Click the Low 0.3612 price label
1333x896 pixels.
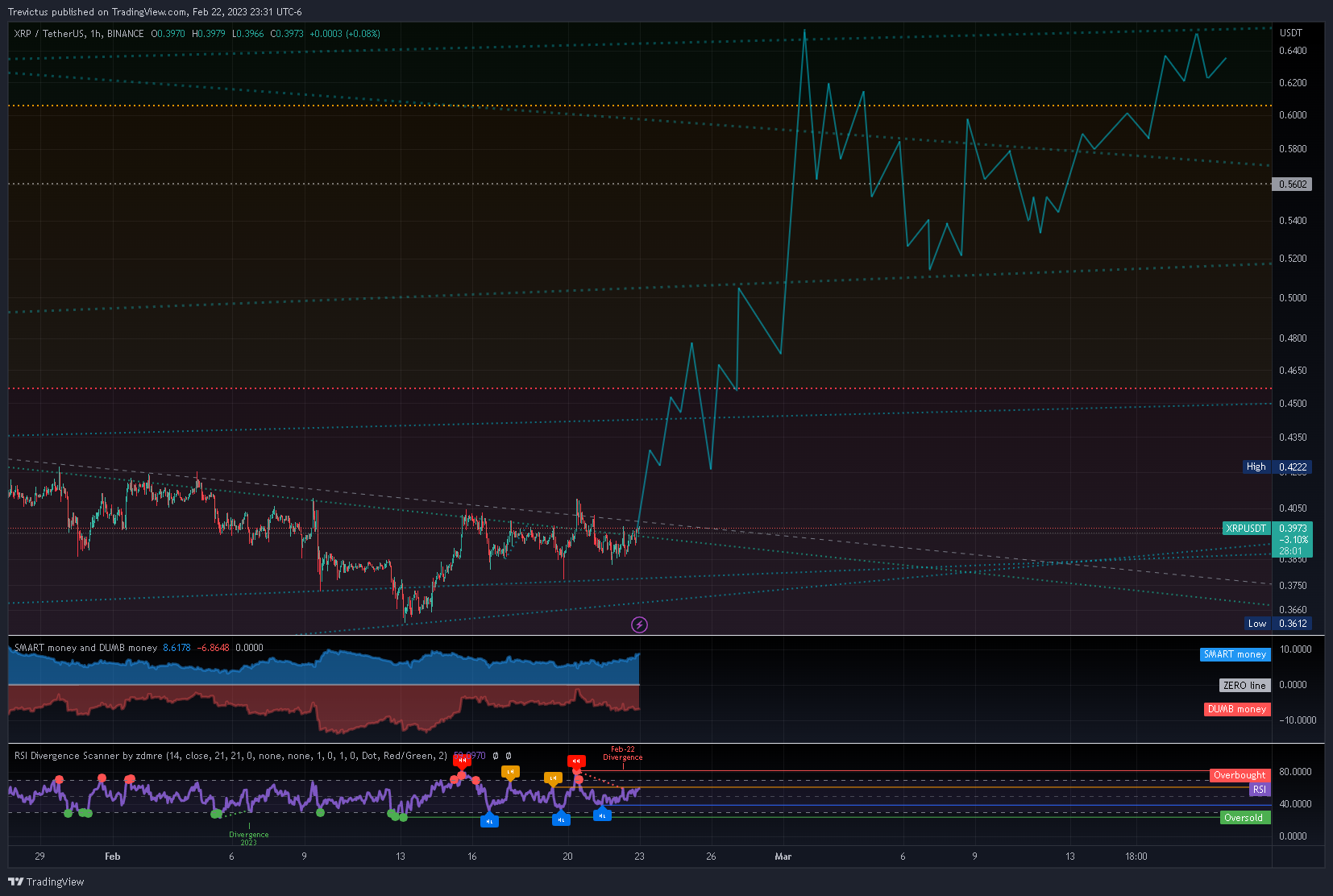pyautogui.click(x=1277, y=624)
